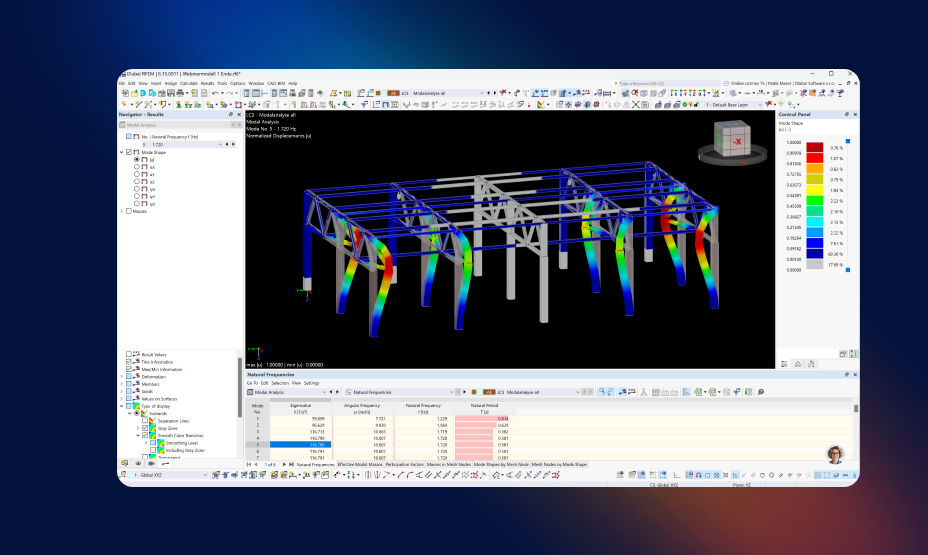The image size is (928, 555).
Task: Click previous mode arrow in Navigator
Action: tap(227, 144)
